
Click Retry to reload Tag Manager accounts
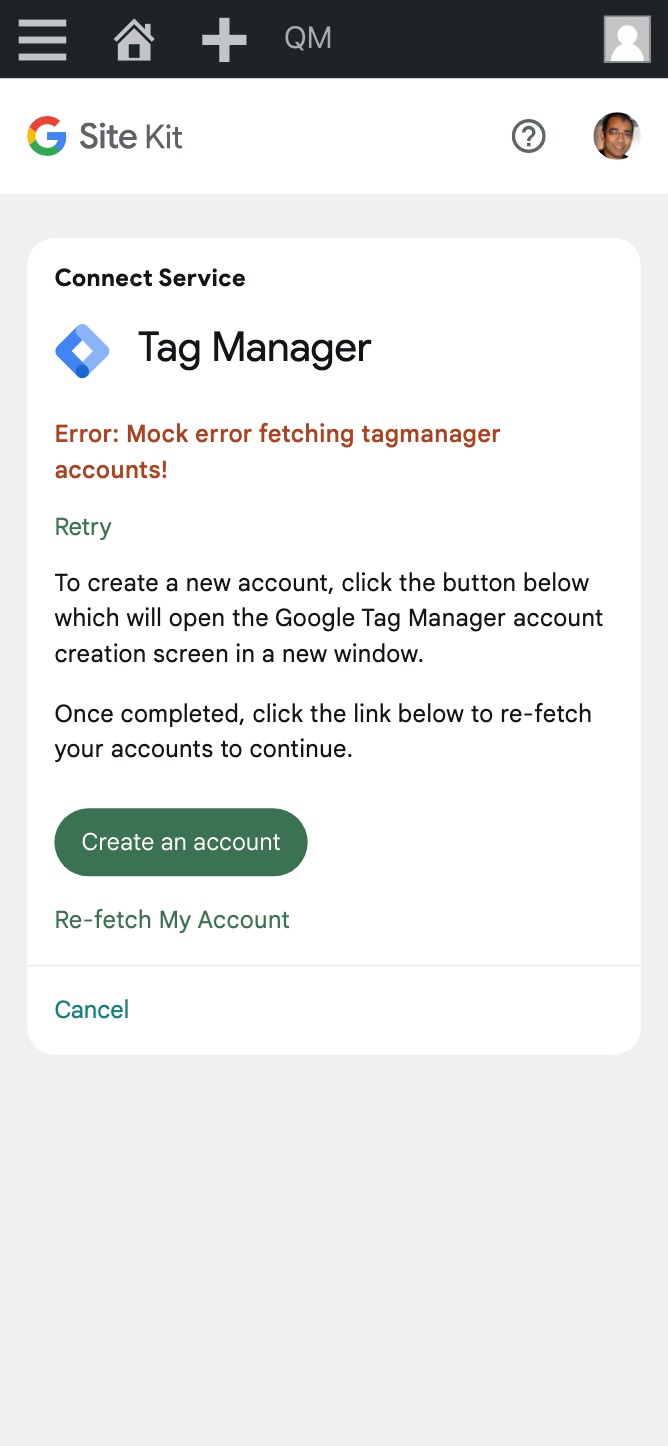tap(82, 527)
